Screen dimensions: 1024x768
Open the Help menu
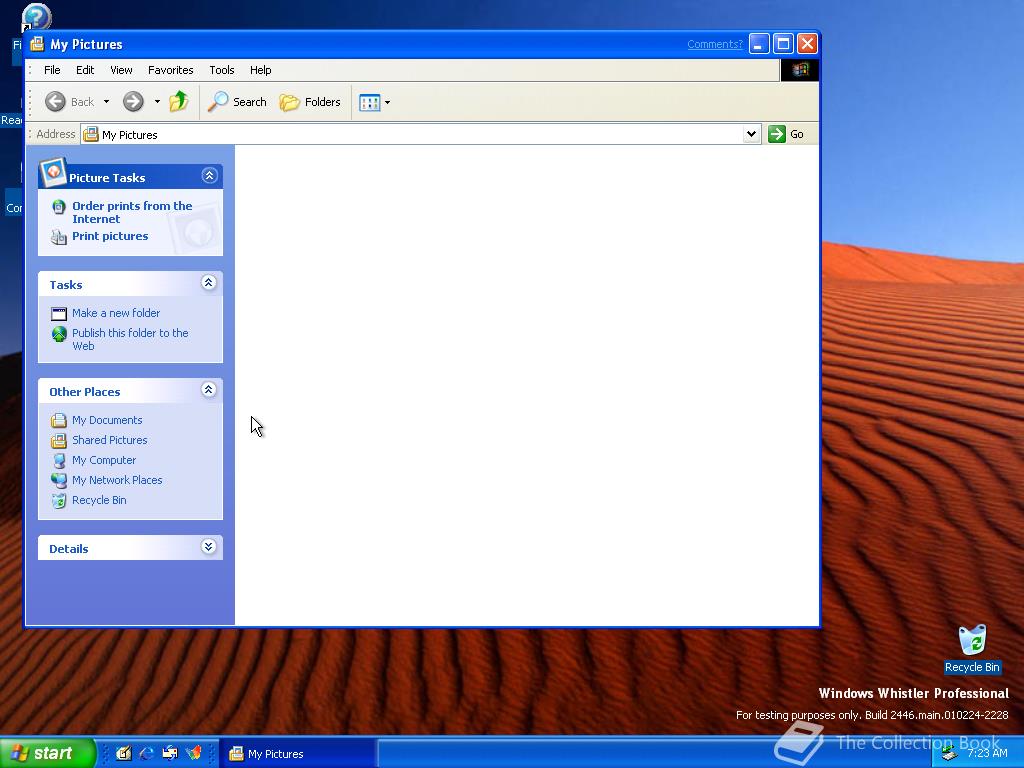(x=261, y=70)
